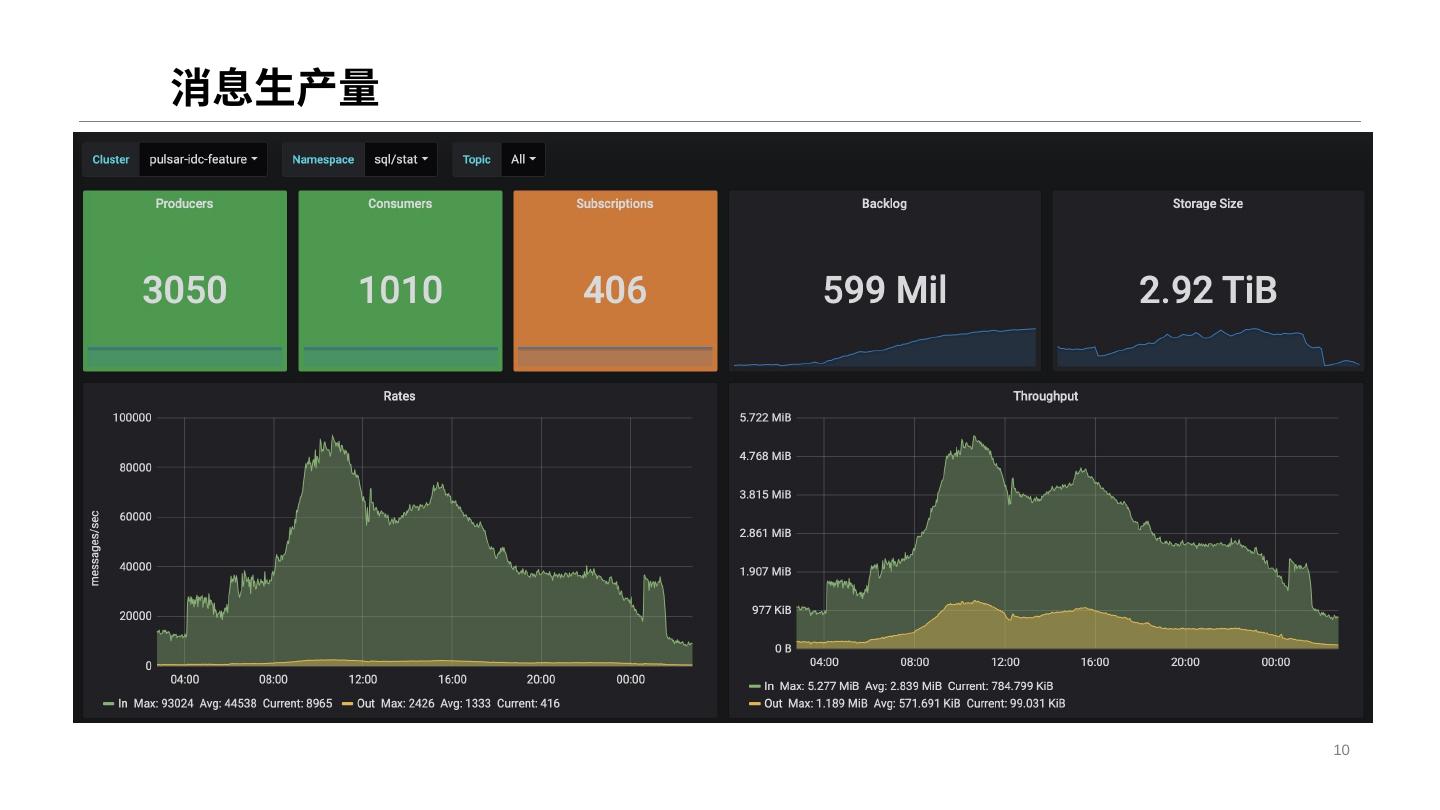Open the Backlog panel title menu
This screenshot has width=1440, height=810.
pyautogui.click(x=884, y=203)
